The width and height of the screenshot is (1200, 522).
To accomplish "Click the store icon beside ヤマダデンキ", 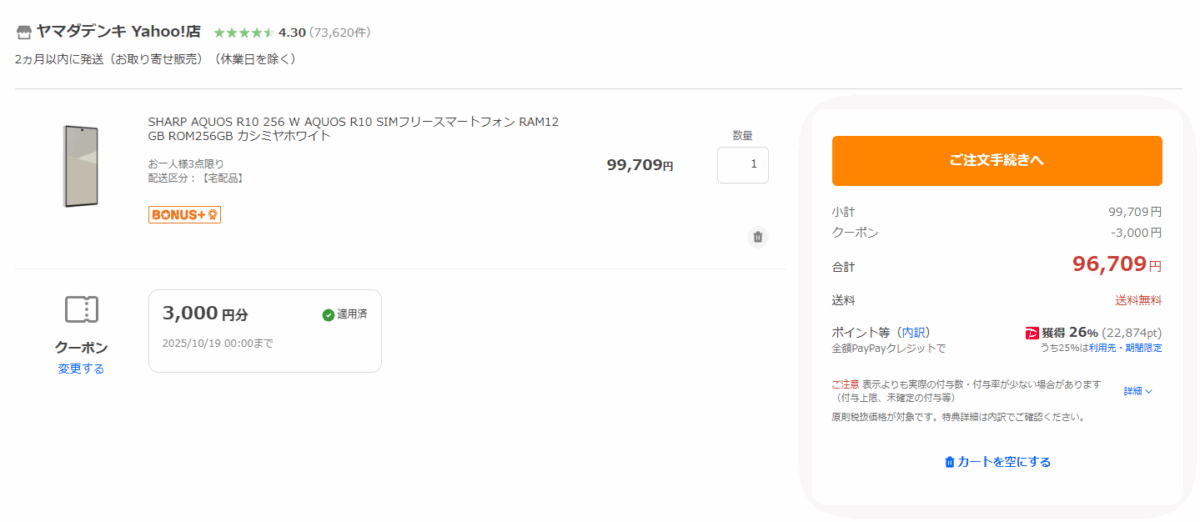I will tap(24, 32).
